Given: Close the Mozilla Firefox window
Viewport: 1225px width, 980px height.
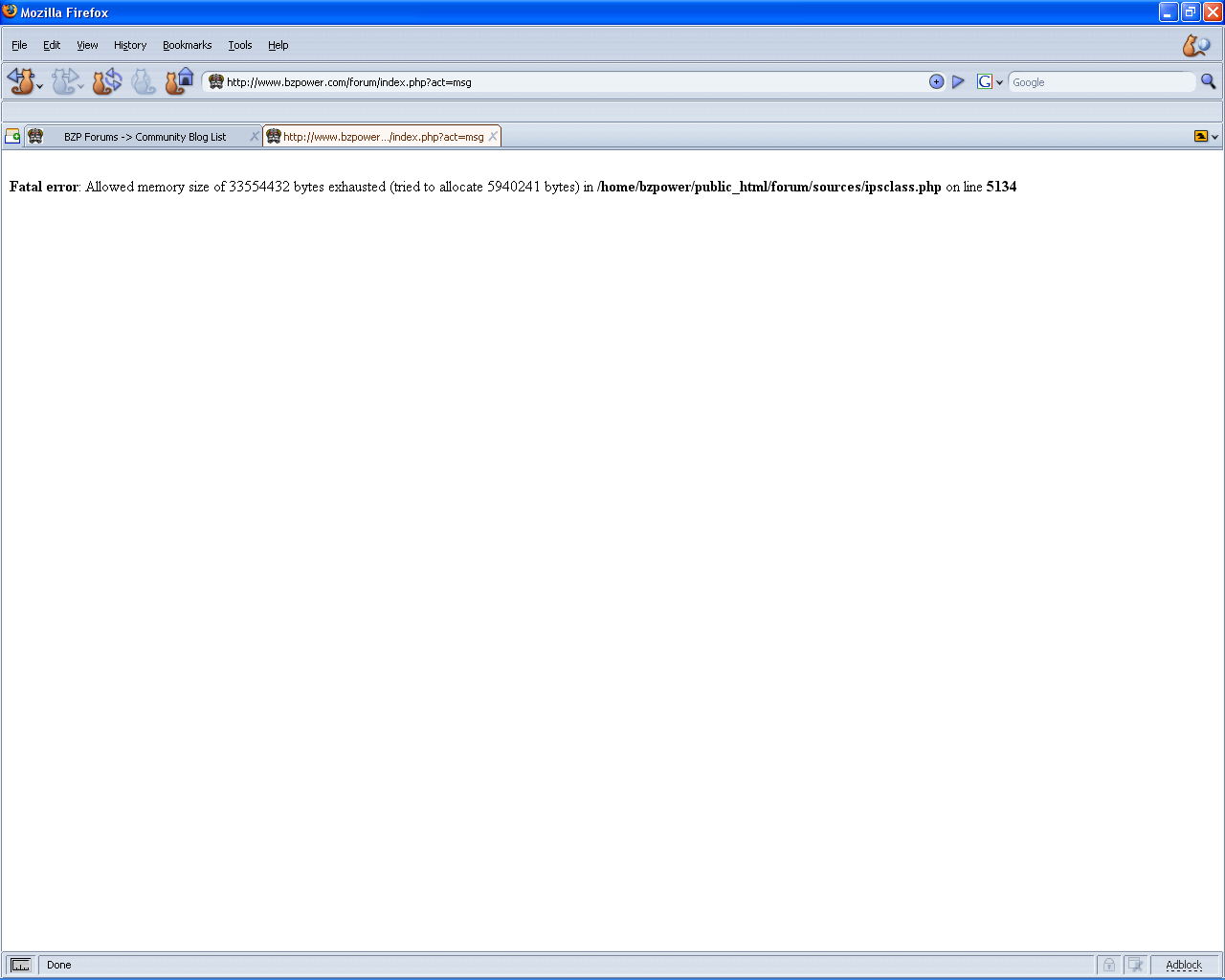Looking at the screenshot, I should click(x=1213, y=12).
